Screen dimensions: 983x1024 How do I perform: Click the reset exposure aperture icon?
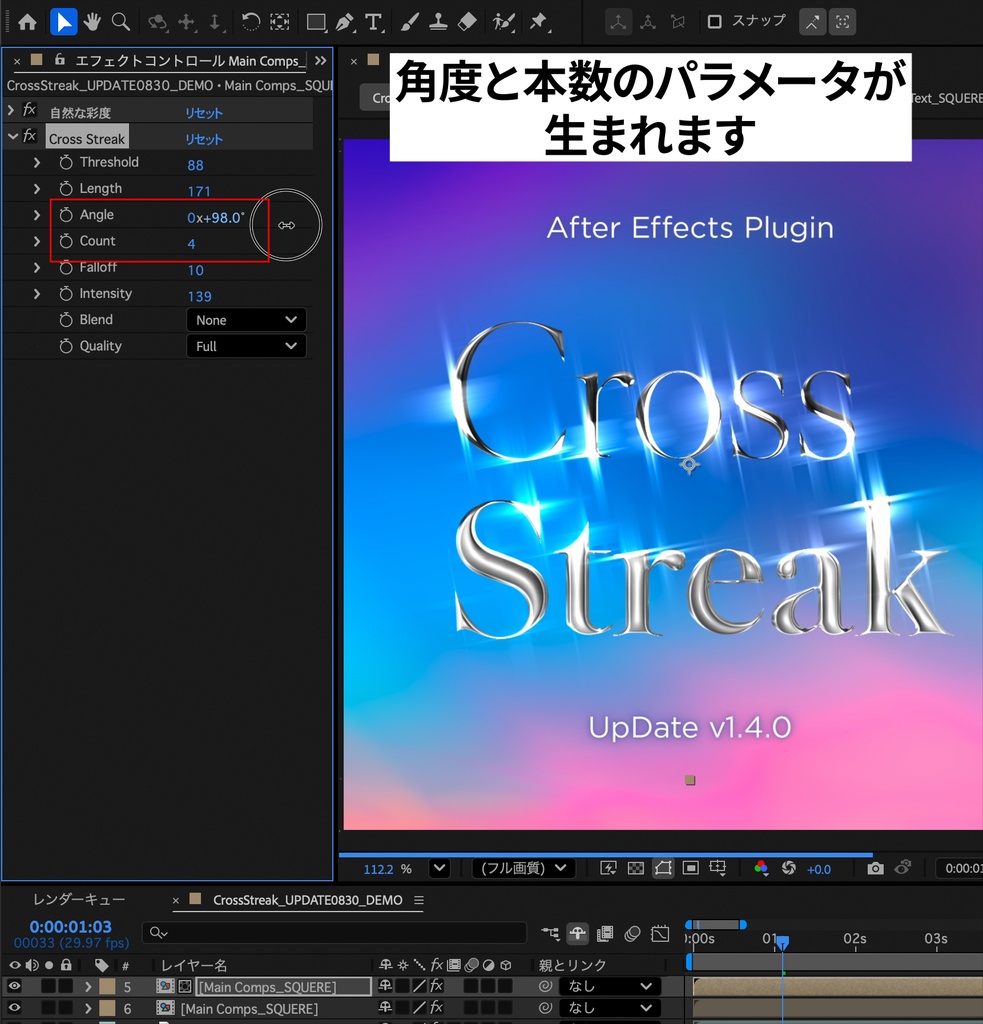[x=788, y=868]
